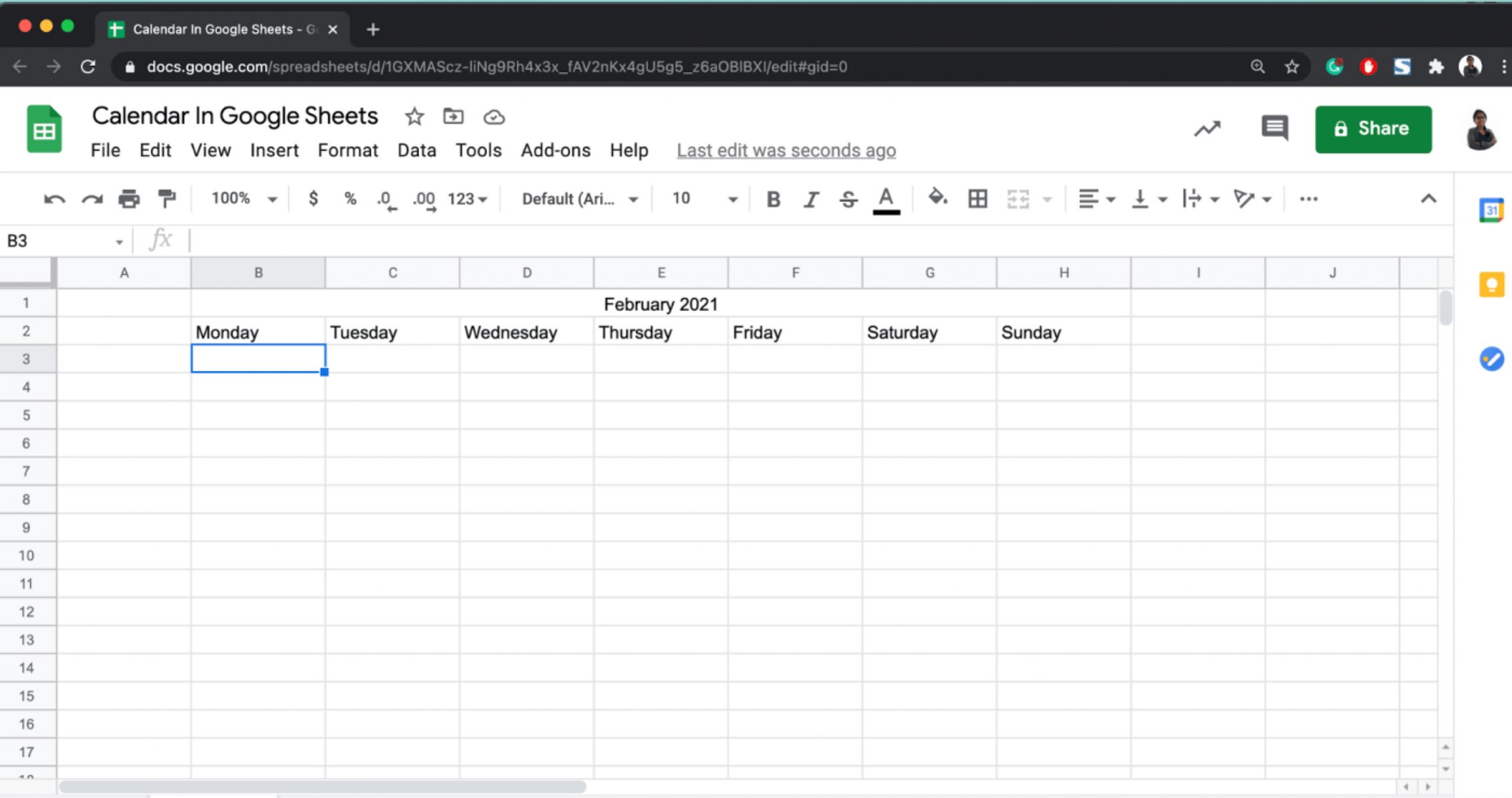Image resolution: width=1512 pixels, height=798 pixels.
Task: Open the horizontal alignment dropdown
Action: (1096, 198)
